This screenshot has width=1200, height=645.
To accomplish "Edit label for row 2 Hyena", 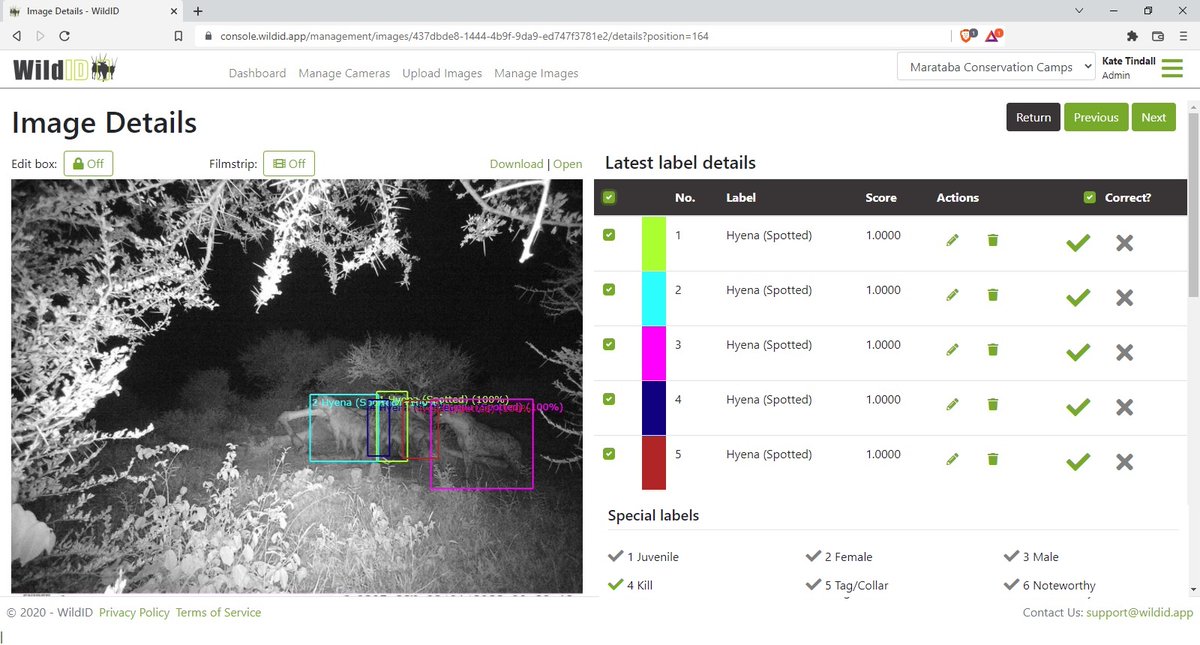I will pos(952,295).
